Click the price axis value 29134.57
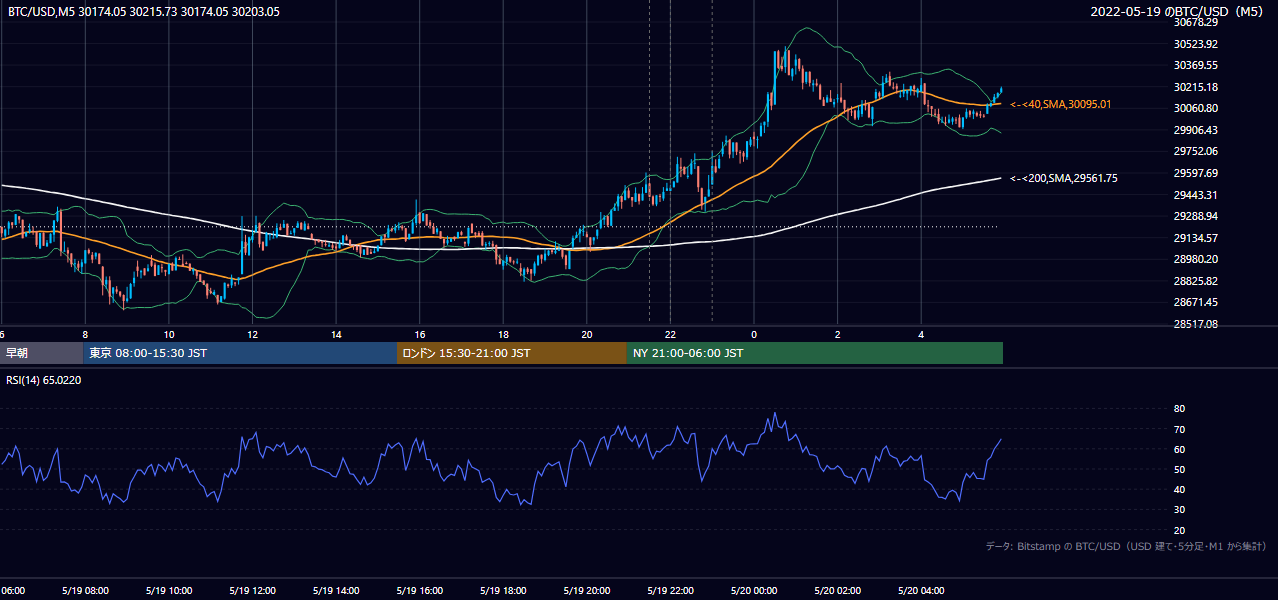1278x600 pixels. tap(1197, 238)
